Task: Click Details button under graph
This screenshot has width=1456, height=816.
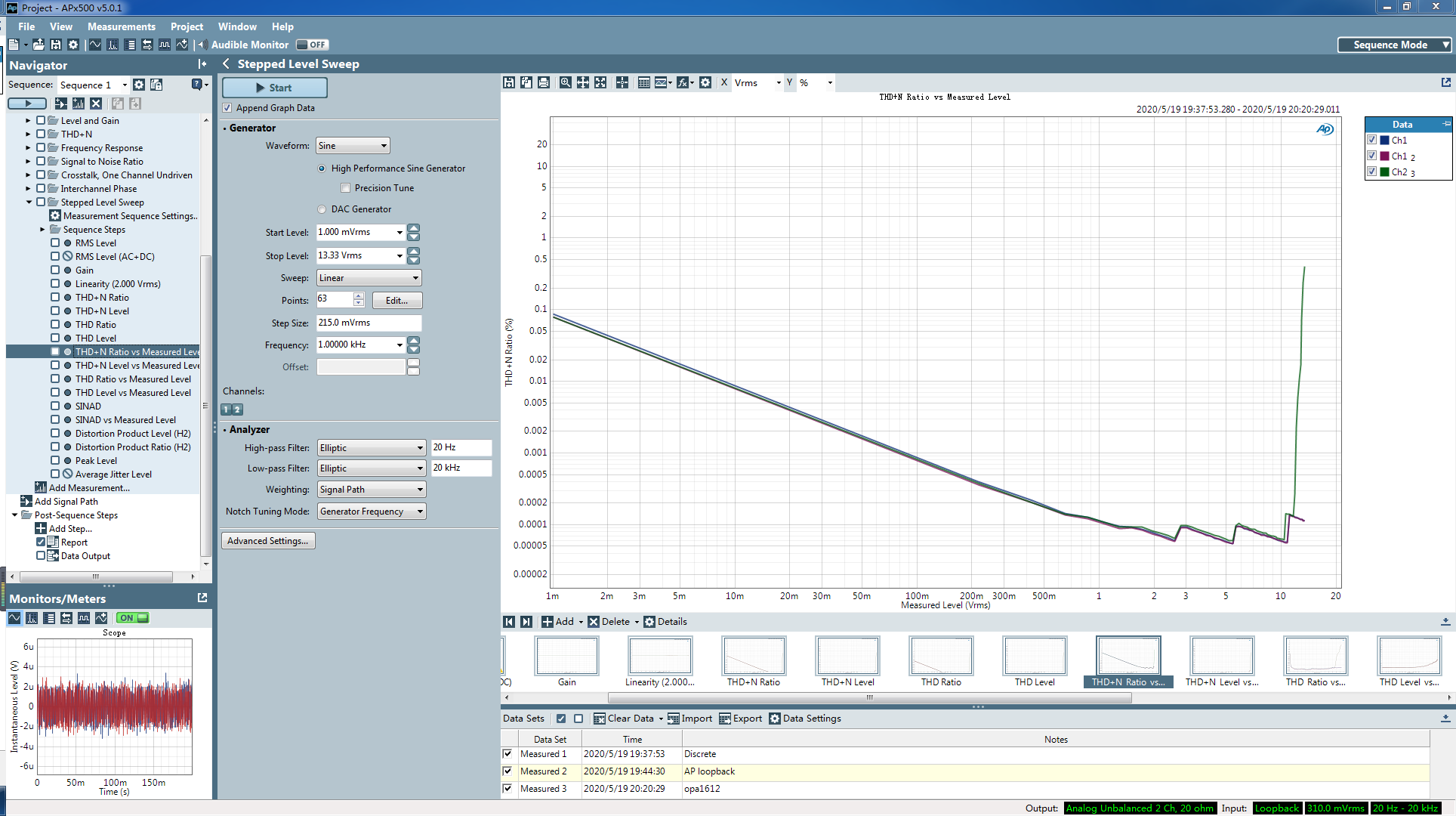Action: [x=665, y=622]
